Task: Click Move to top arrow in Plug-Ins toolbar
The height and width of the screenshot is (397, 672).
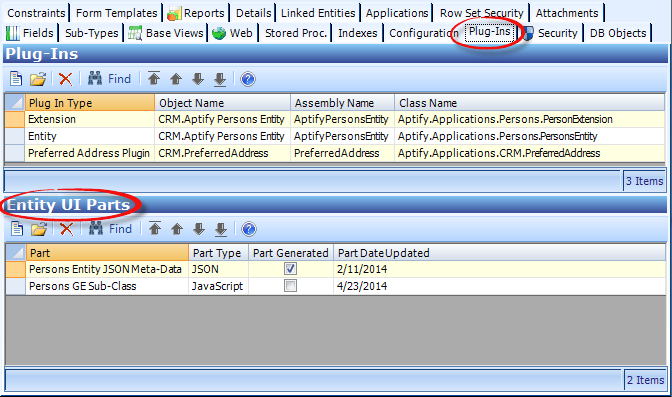Action: pyautogui.click(x=154, y=78)
